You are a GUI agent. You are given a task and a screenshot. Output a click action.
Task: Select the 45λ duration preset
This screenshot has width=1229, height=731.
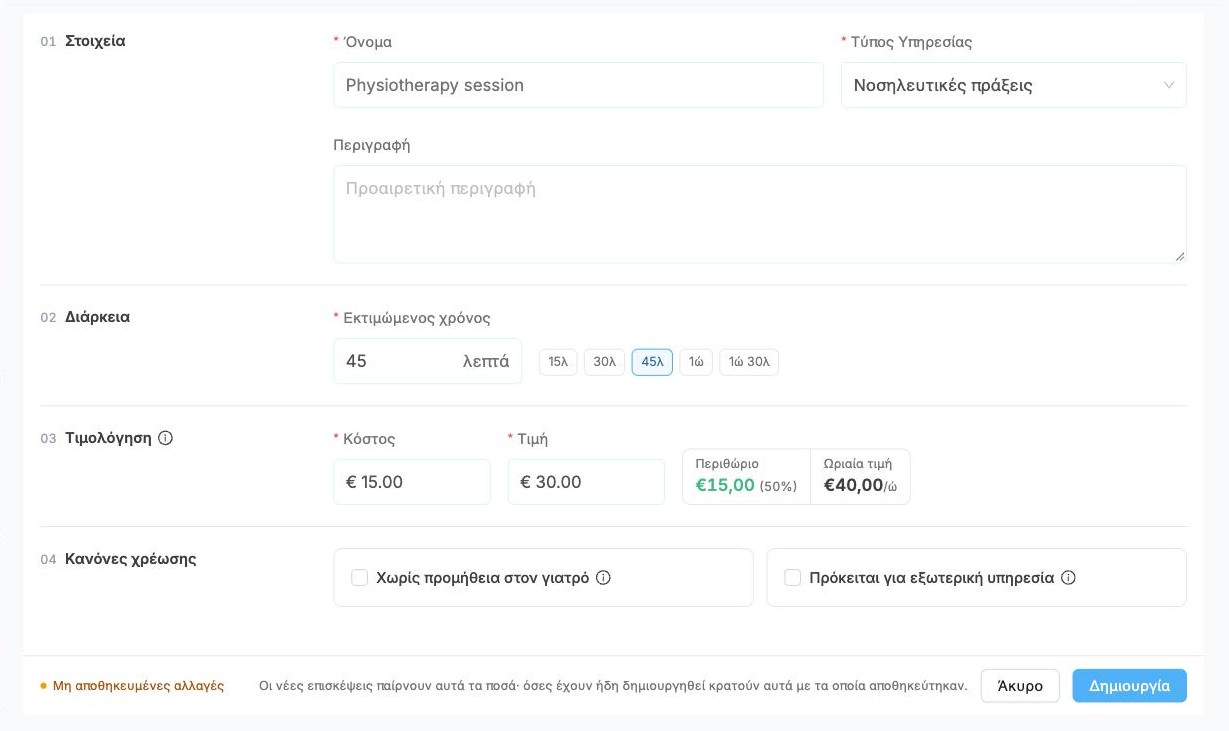click(652, 362)
